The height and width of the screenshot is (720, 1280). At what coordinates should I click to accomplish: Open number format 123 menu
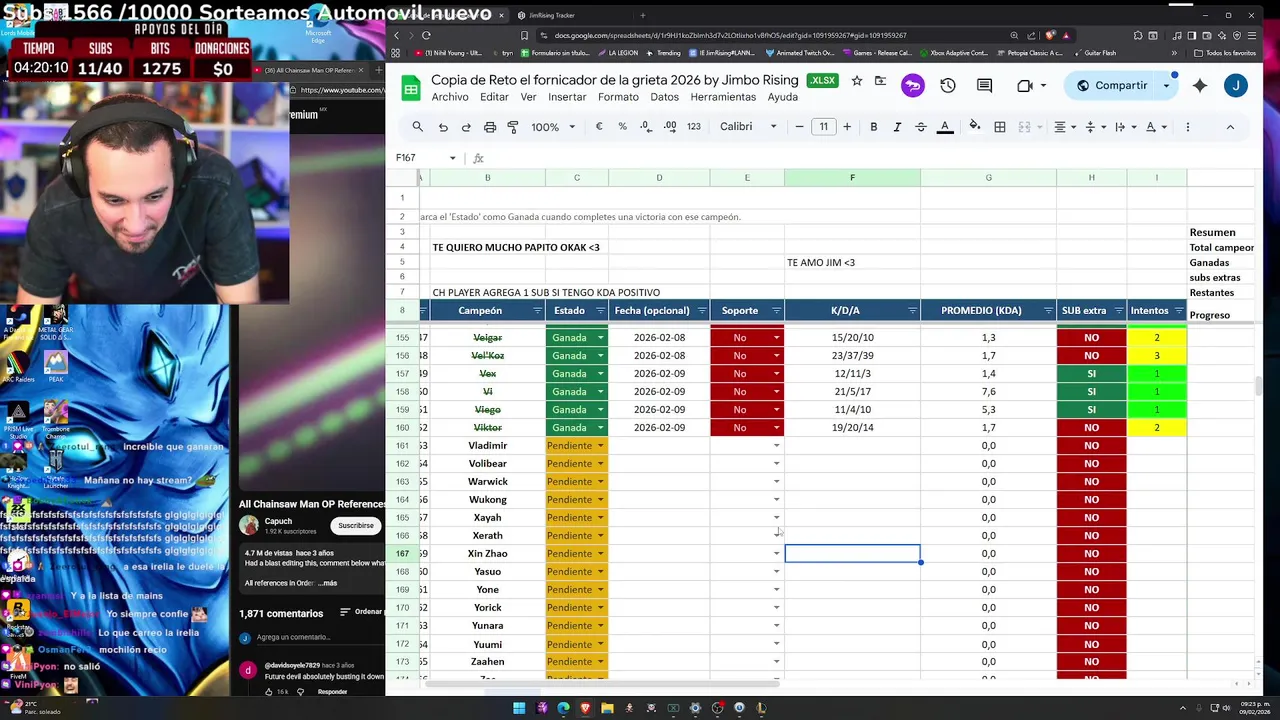[694, 127]
